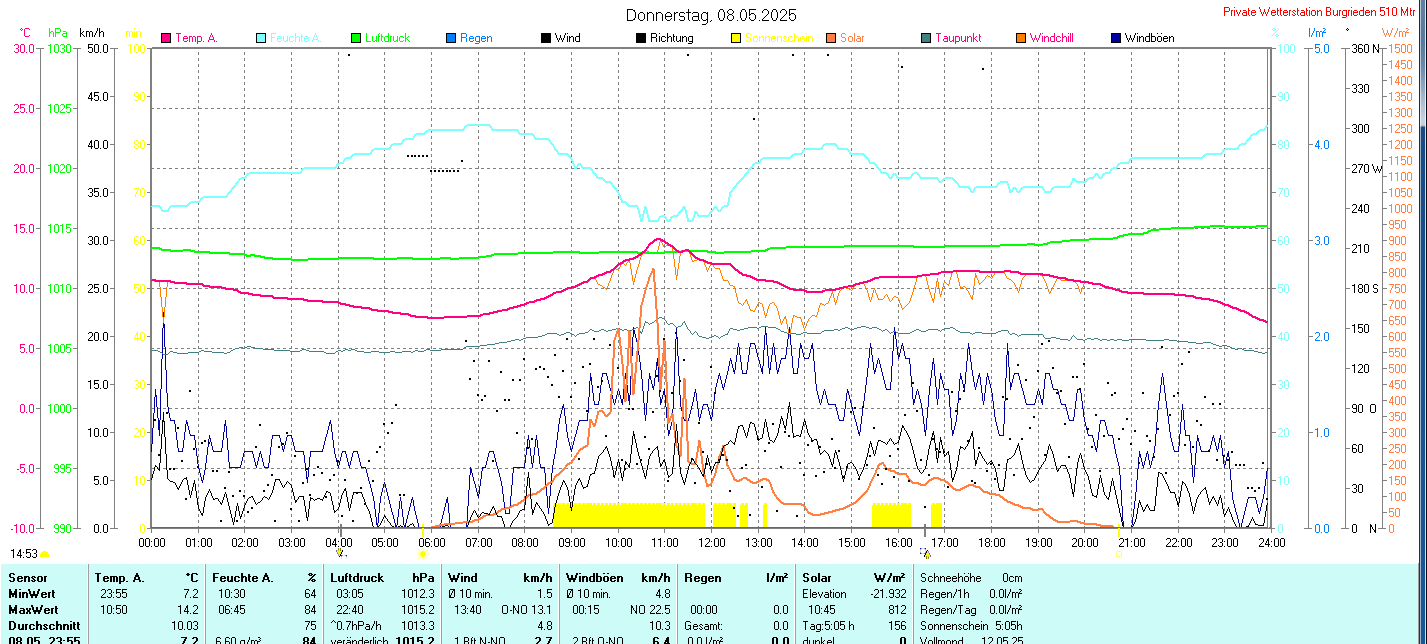Click the cyan Feuchte A. legend swatch
Viewport: 1427px width, 644px height.
pyautogui.click(x=261, y=38)
